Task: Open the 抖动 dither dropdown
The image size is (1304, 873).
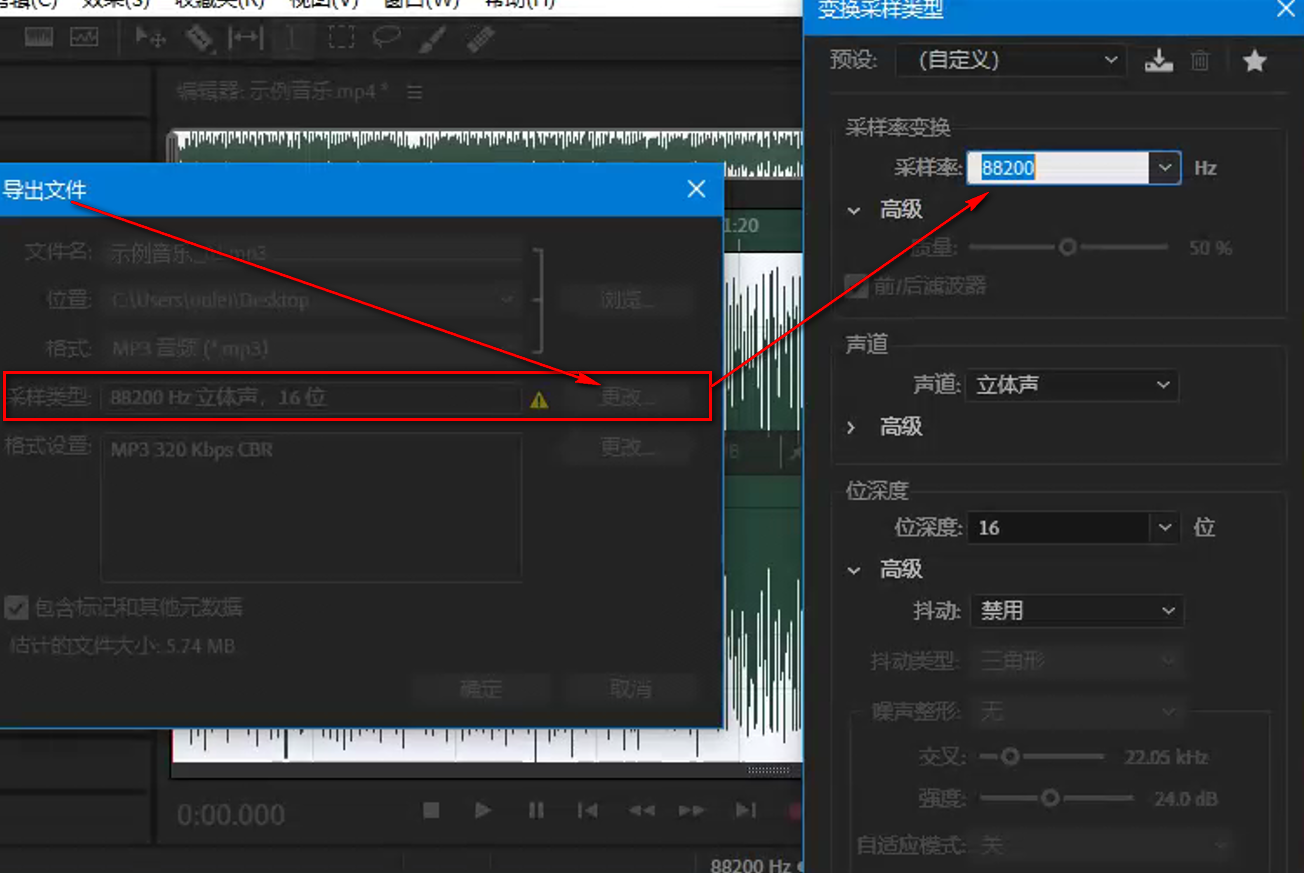Action: [1077, 610]
